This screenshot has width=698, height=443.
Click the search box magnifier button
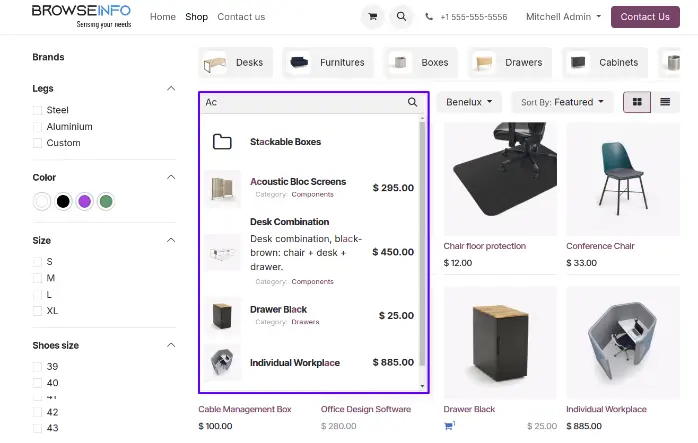(x=412, y=102)
